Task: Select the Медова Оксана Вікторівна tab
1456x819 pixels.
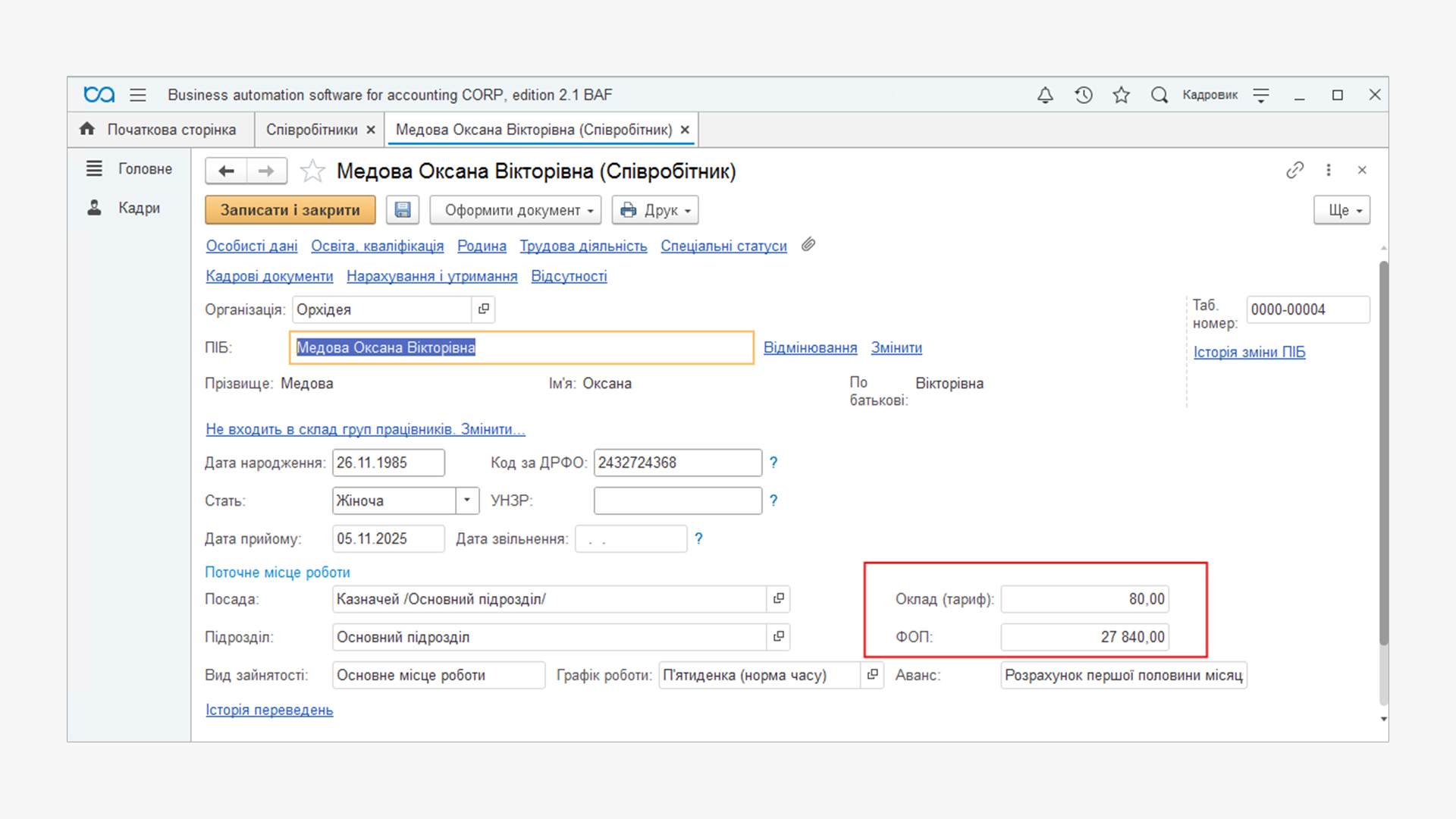Action: (534, 130)
